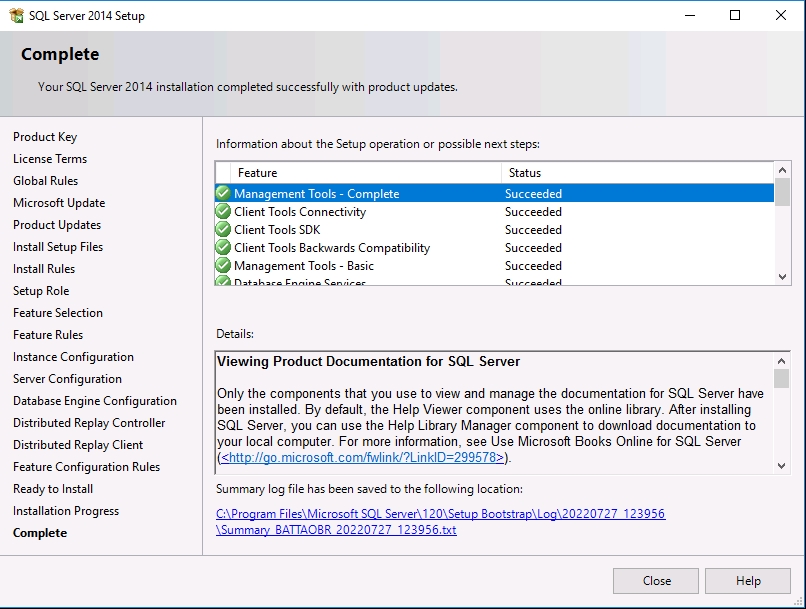
Task: Click green check icon beside Management Tools - Basic
Action: [223, 265]
